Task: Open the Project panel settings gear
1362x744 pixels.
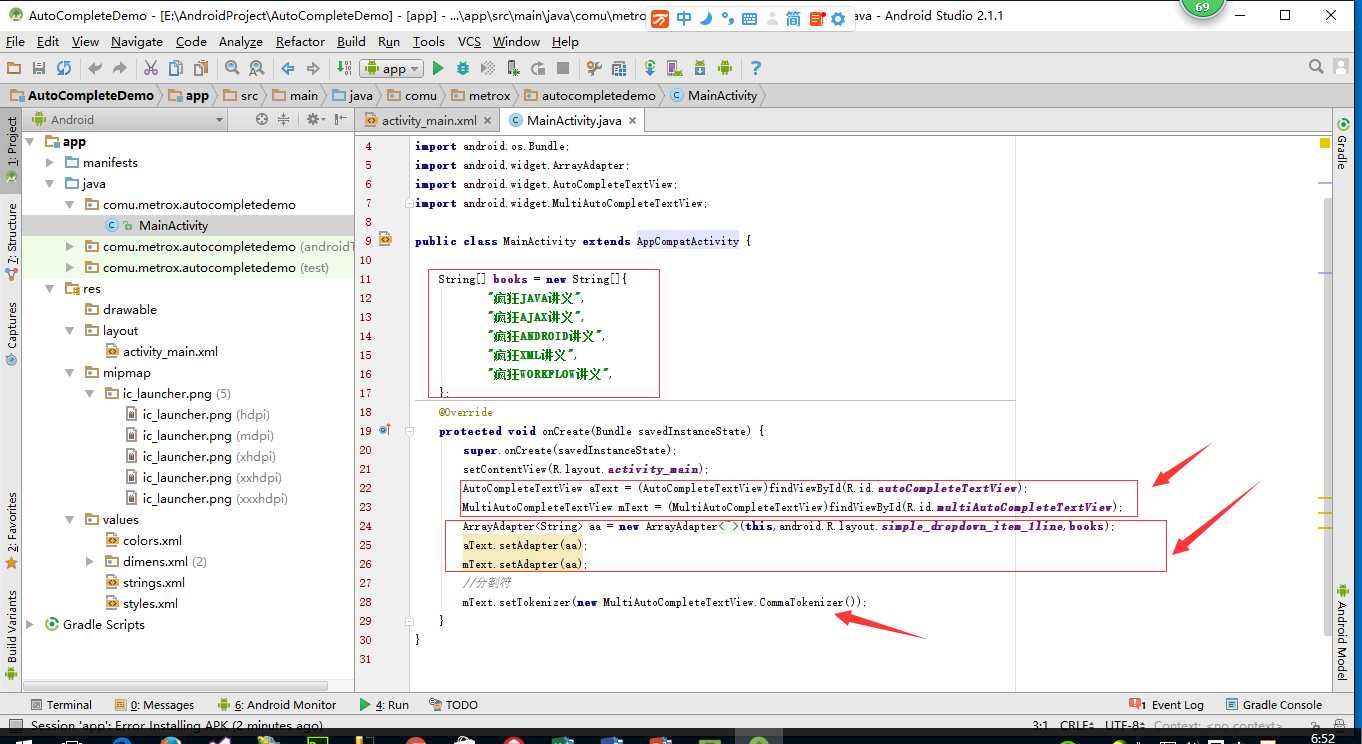Action: 315,119
